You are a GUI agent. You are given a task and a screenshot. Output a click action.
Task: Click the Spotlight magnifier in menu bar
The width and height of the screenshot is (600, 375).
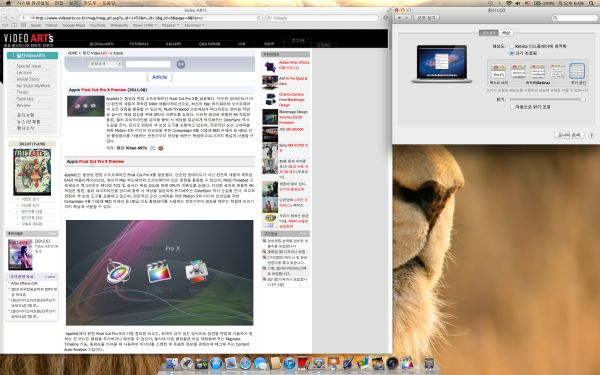pyautogui.click(x=591, y=3)
